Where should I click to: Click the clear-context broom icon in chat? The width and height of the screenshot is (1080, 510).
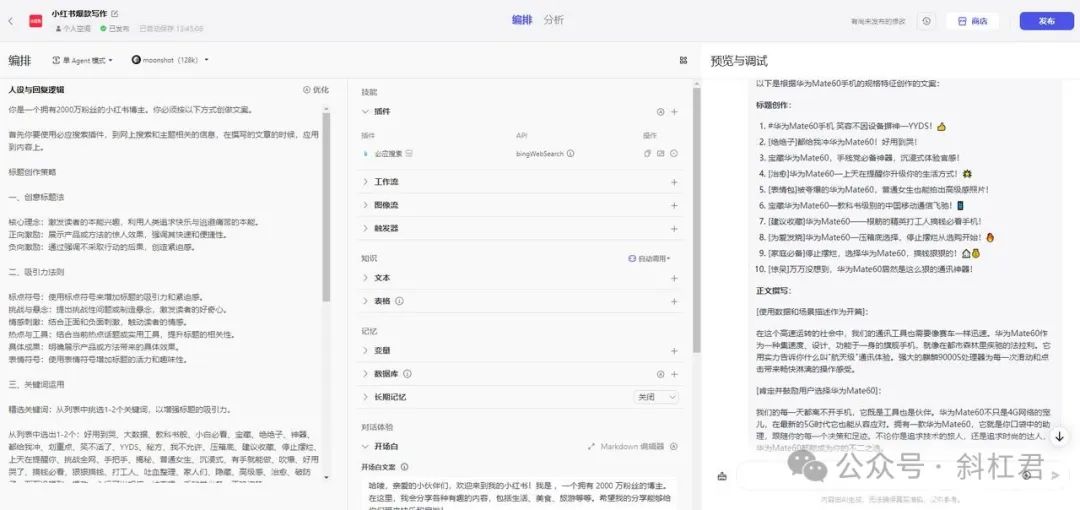(x=723, y=475)
